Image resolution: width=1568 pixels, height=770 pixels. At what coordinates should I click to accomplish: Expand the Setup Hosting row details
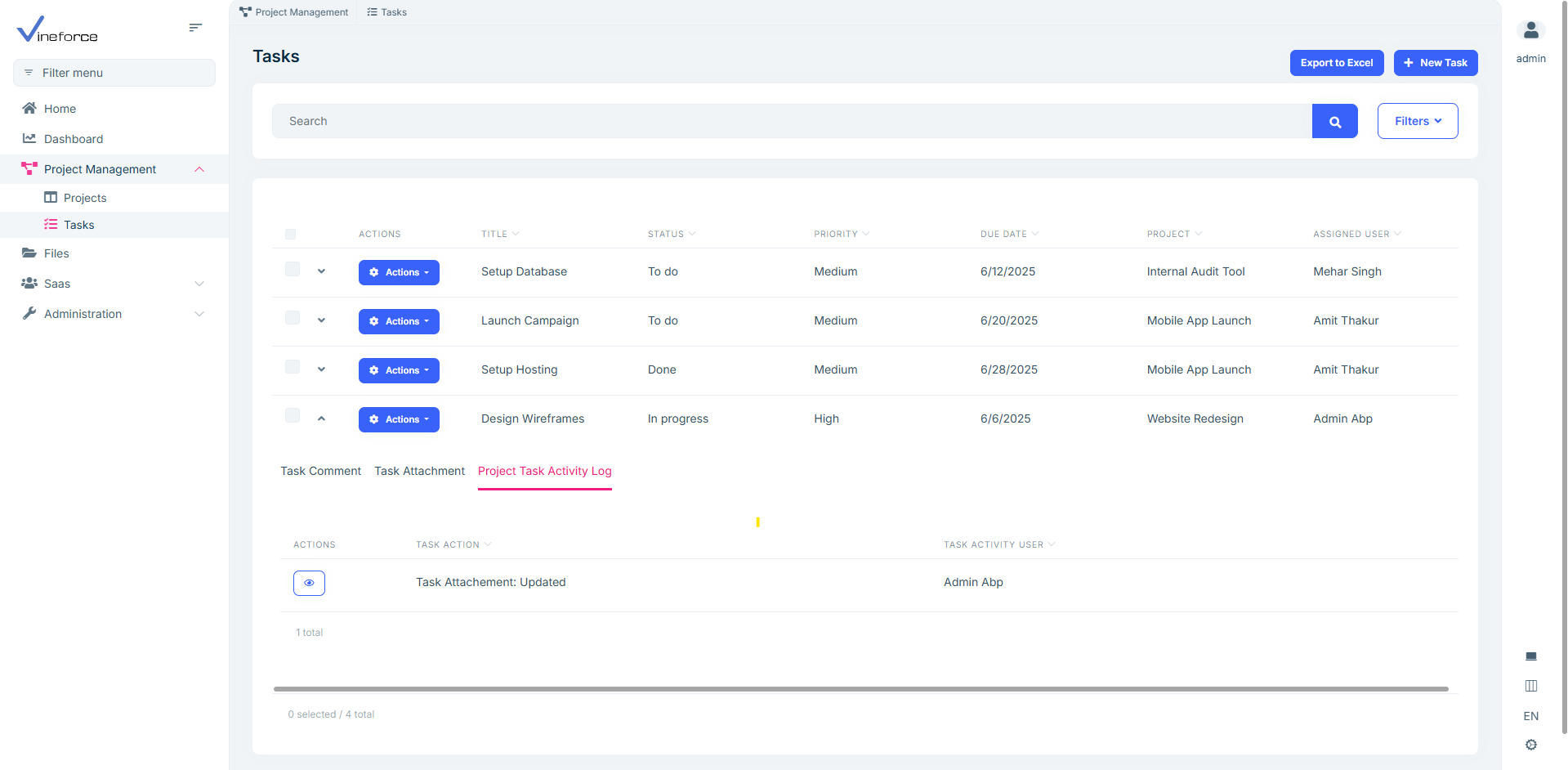(321, 369)
